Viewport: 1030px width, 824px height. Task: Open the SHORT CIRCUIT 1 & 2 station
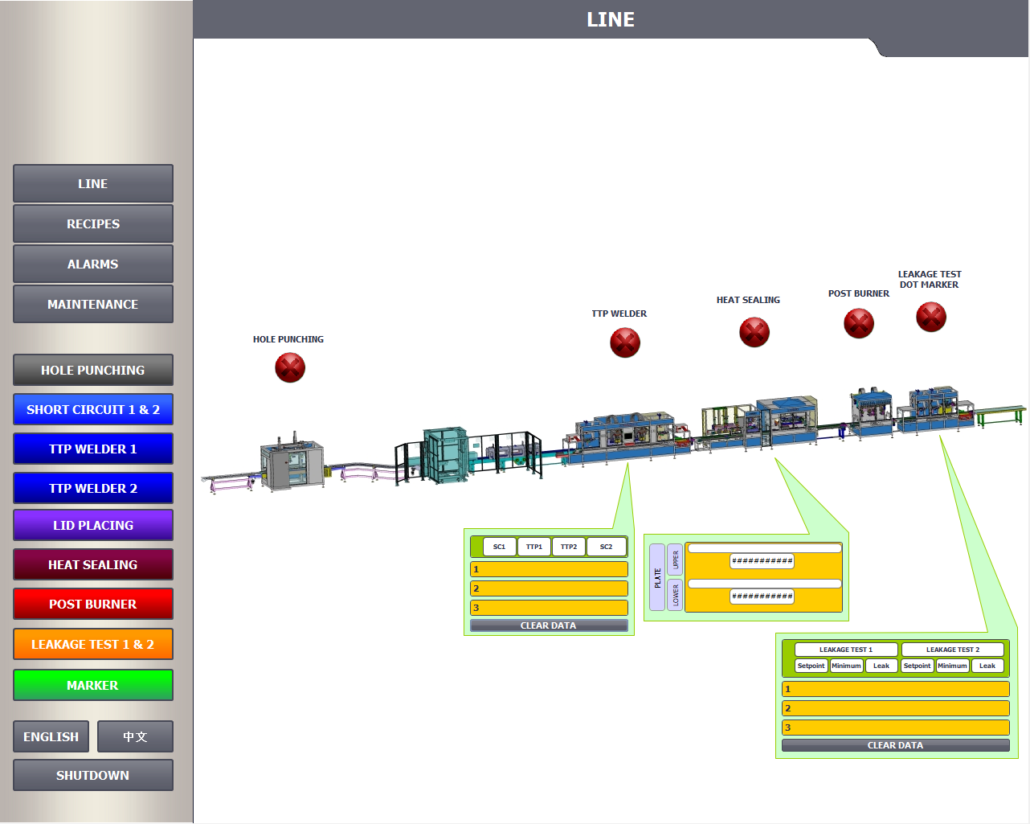tap(93, 410)
